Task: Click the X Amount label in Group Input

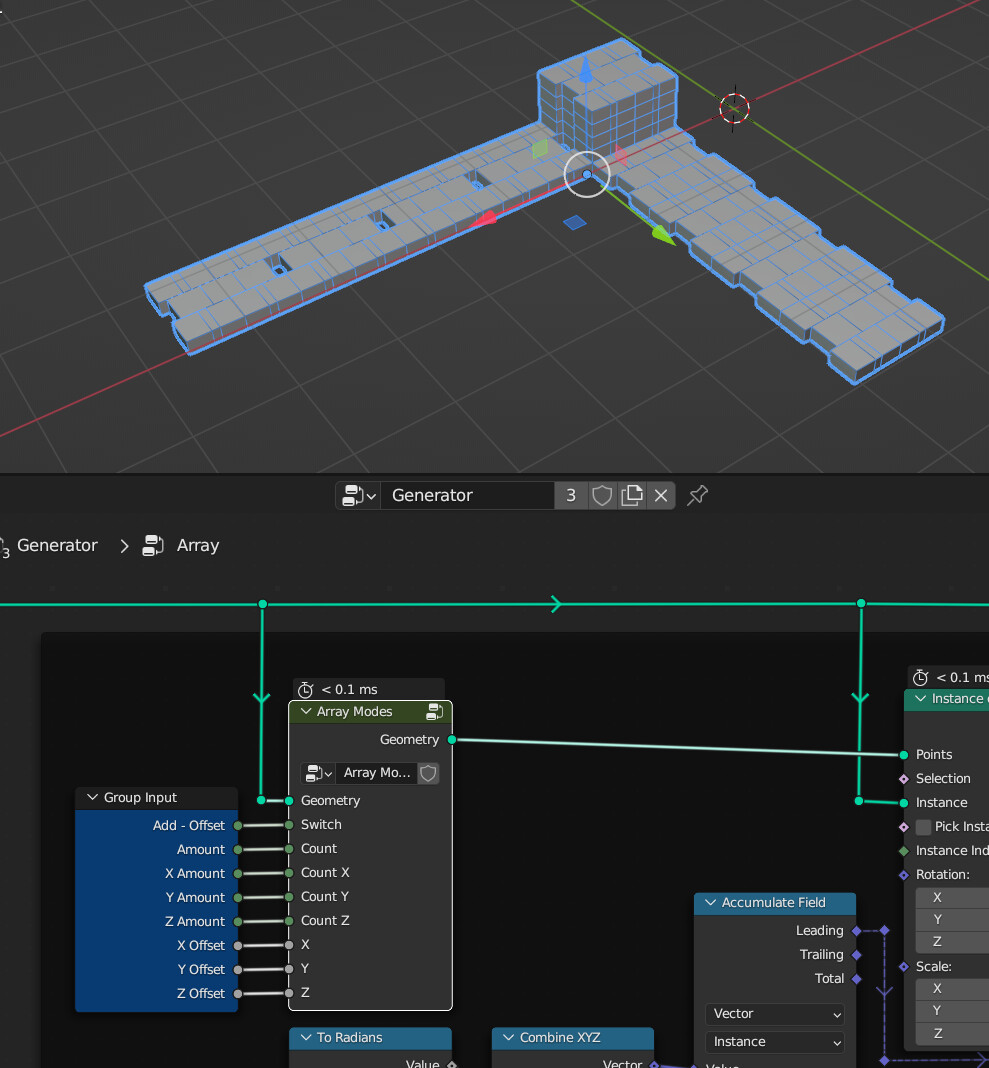Action: [x=195, y=873]
